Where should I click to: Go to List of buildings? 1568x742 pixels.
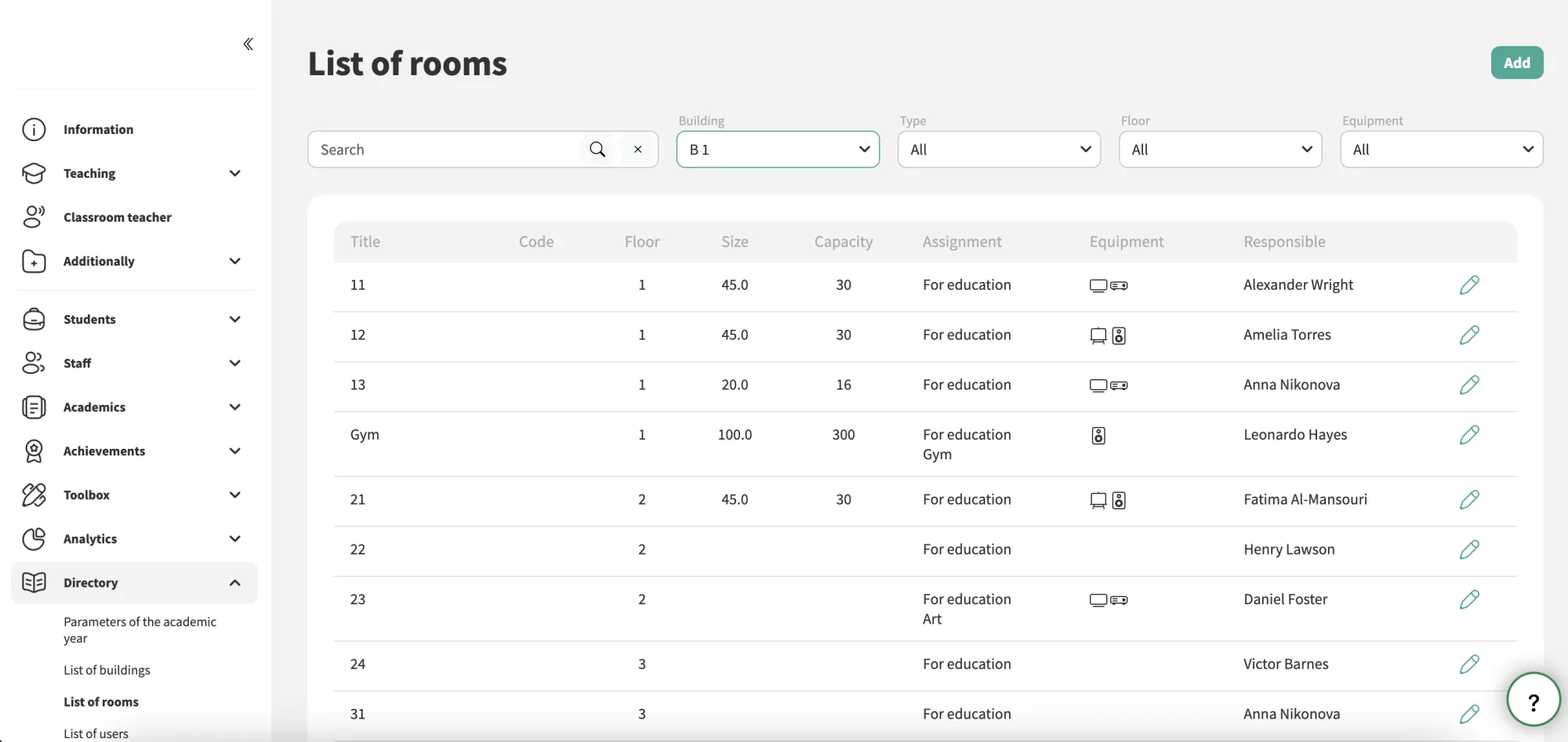coord(107,670)
